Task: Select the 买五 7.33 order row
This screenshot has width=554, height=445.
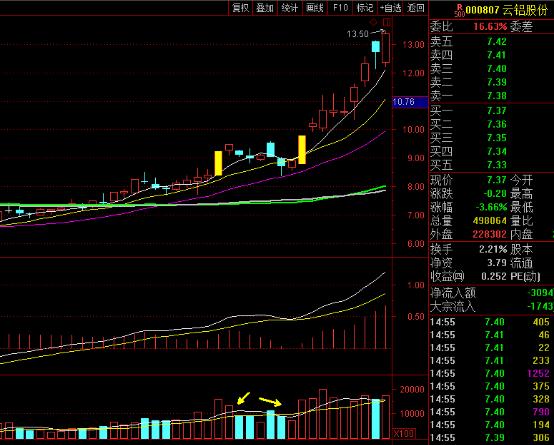Action: pos(491,165)
